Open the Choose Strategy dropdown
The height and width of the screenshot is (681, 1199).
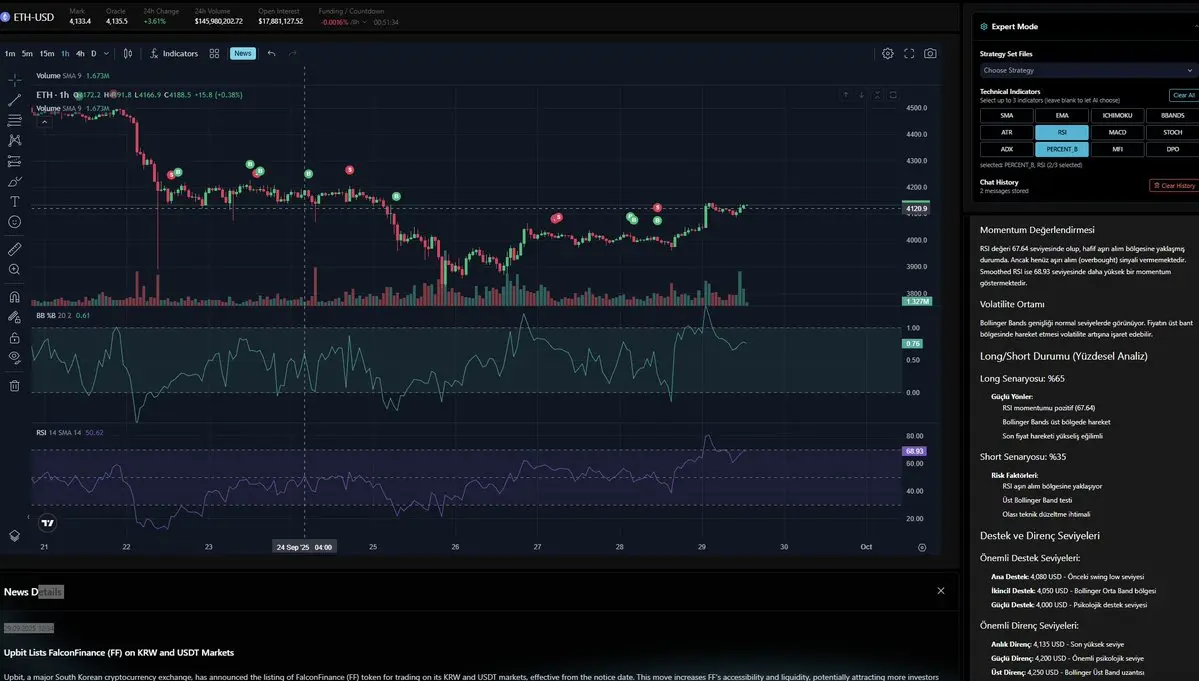coord(1087,70)
